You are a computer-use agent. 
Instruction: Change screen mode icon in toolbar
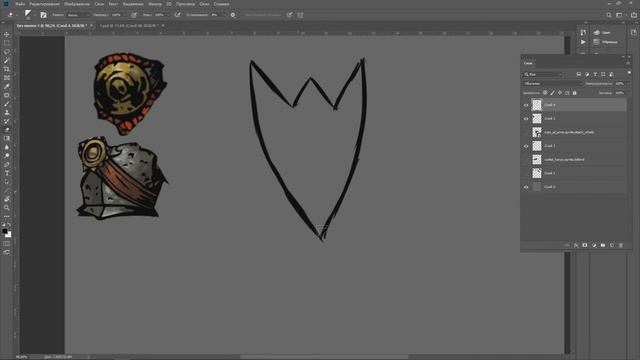pyautogui.click(x=7, y=252)
